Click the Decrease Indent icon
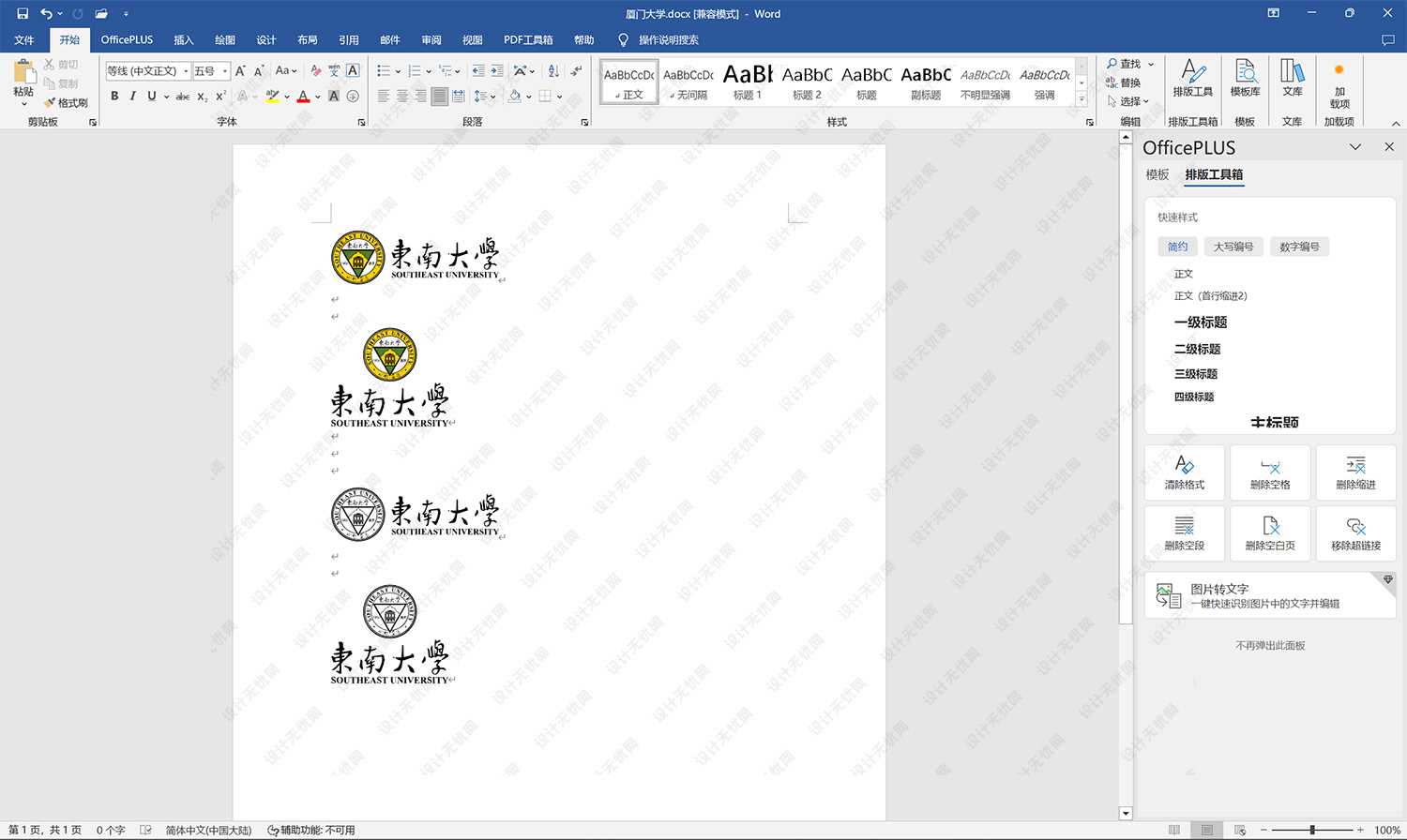1407x840 pixels. pos(478,70)
